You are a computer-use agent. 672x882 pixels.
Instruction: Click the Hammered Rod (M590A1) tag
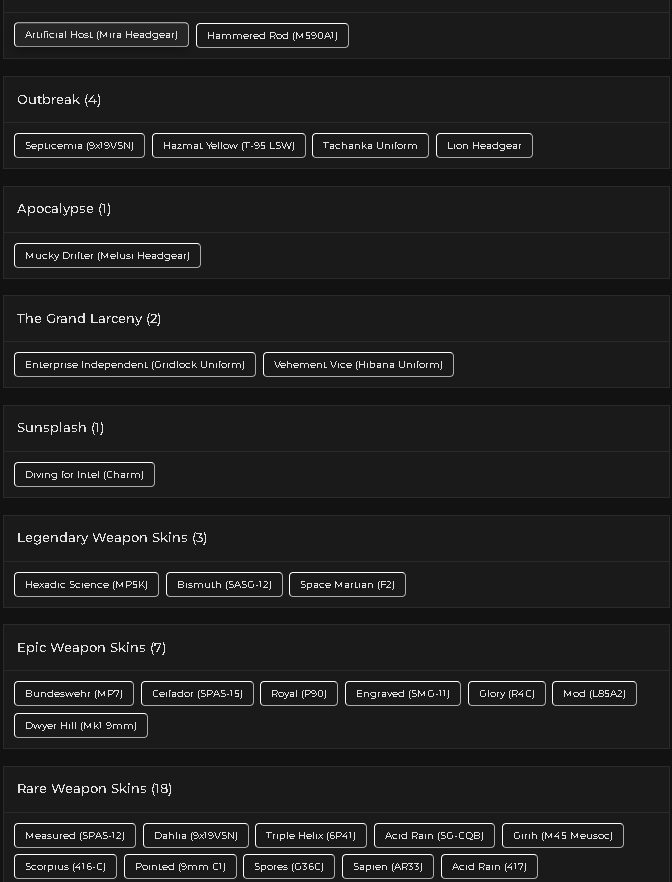pyautogui.click(x=272, y=35)
